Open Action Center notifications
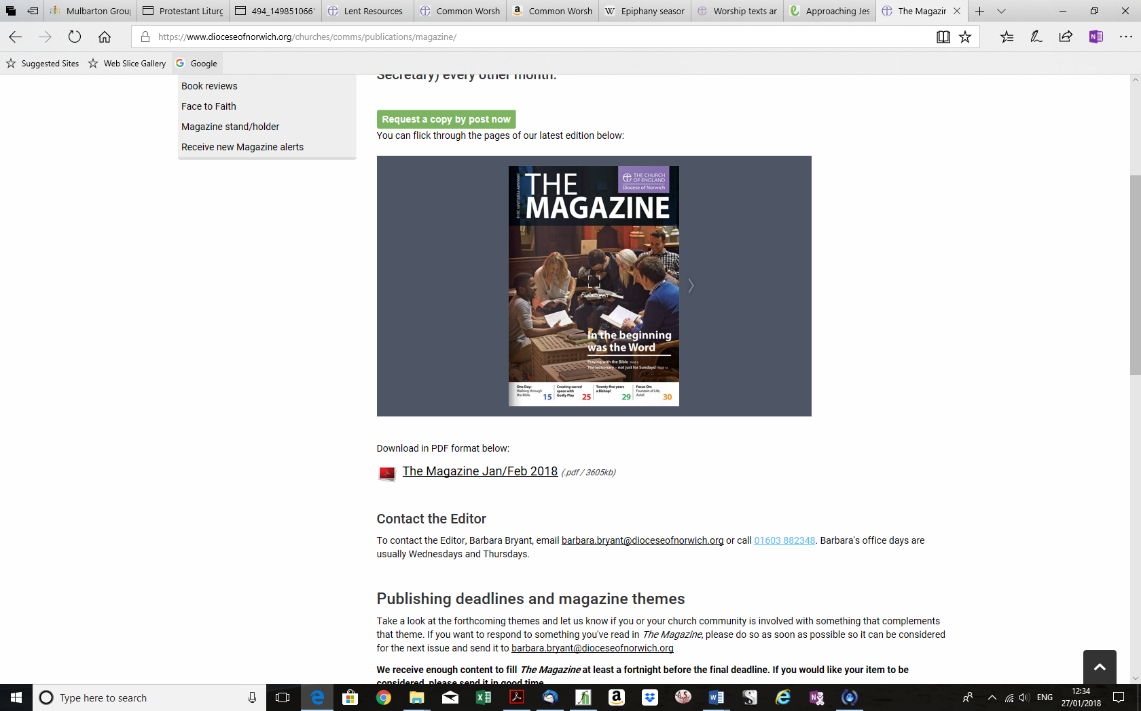This screenshot has width=1141, height=711. (1119, 698)
